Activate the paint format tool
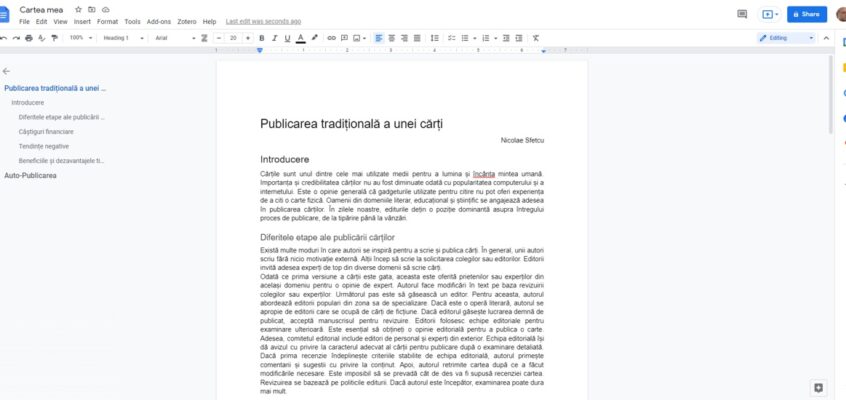The height and width of the screenshot is (400, 846). click(54, 38)
